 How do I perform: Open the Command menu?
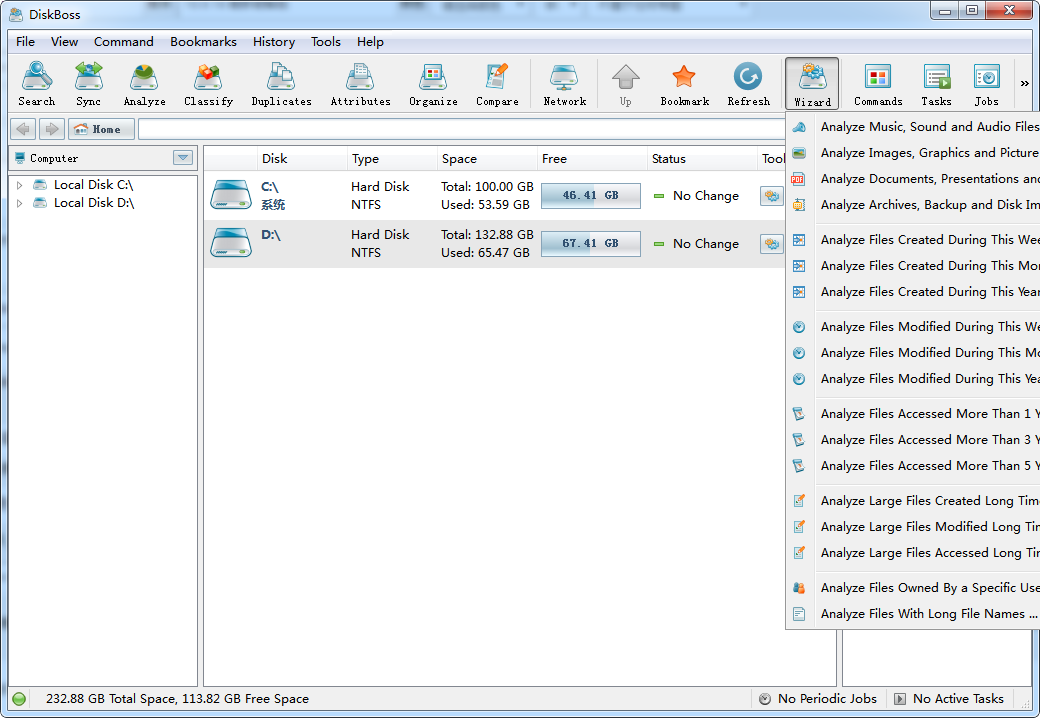coord(123,42)
